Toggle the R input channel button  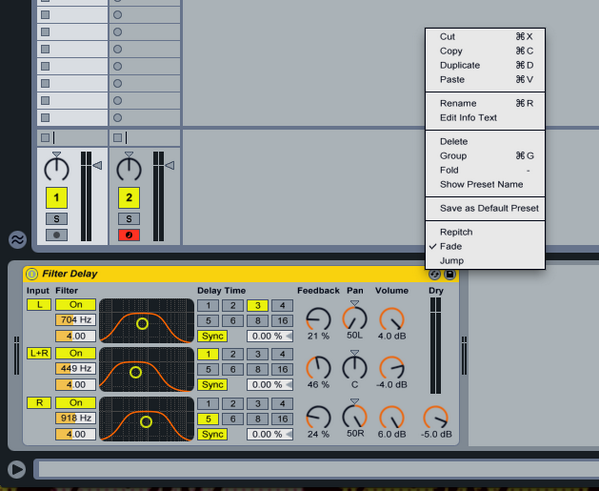(39, 403)
